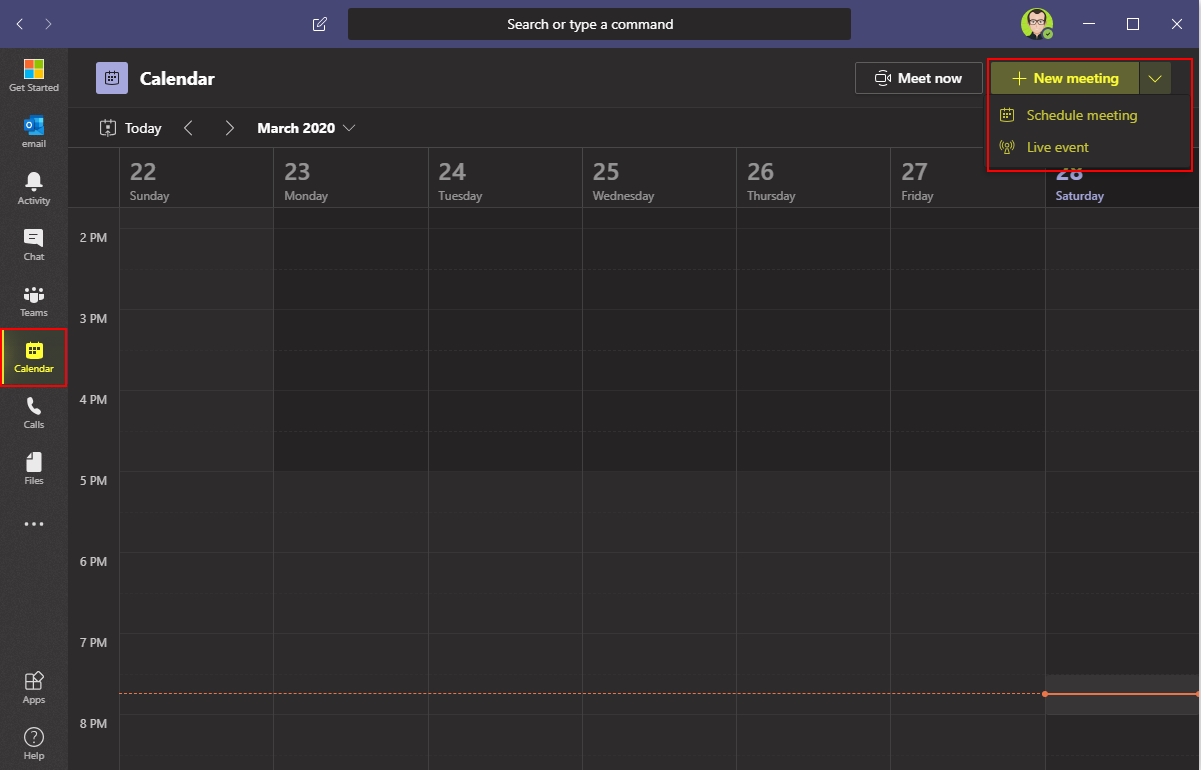This screenshot has width=1201, height=770.
Task: Open the Outlook email icon
Action: click(34, 131)
